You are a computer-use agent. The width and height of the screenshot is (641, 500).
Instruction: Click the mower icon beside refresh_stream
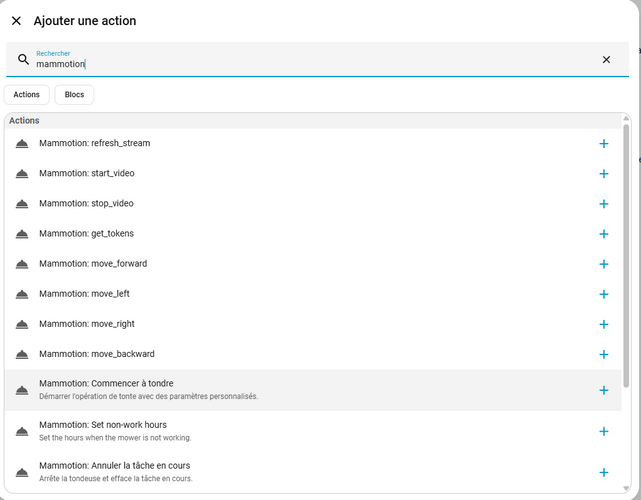[x=22, y=143]
